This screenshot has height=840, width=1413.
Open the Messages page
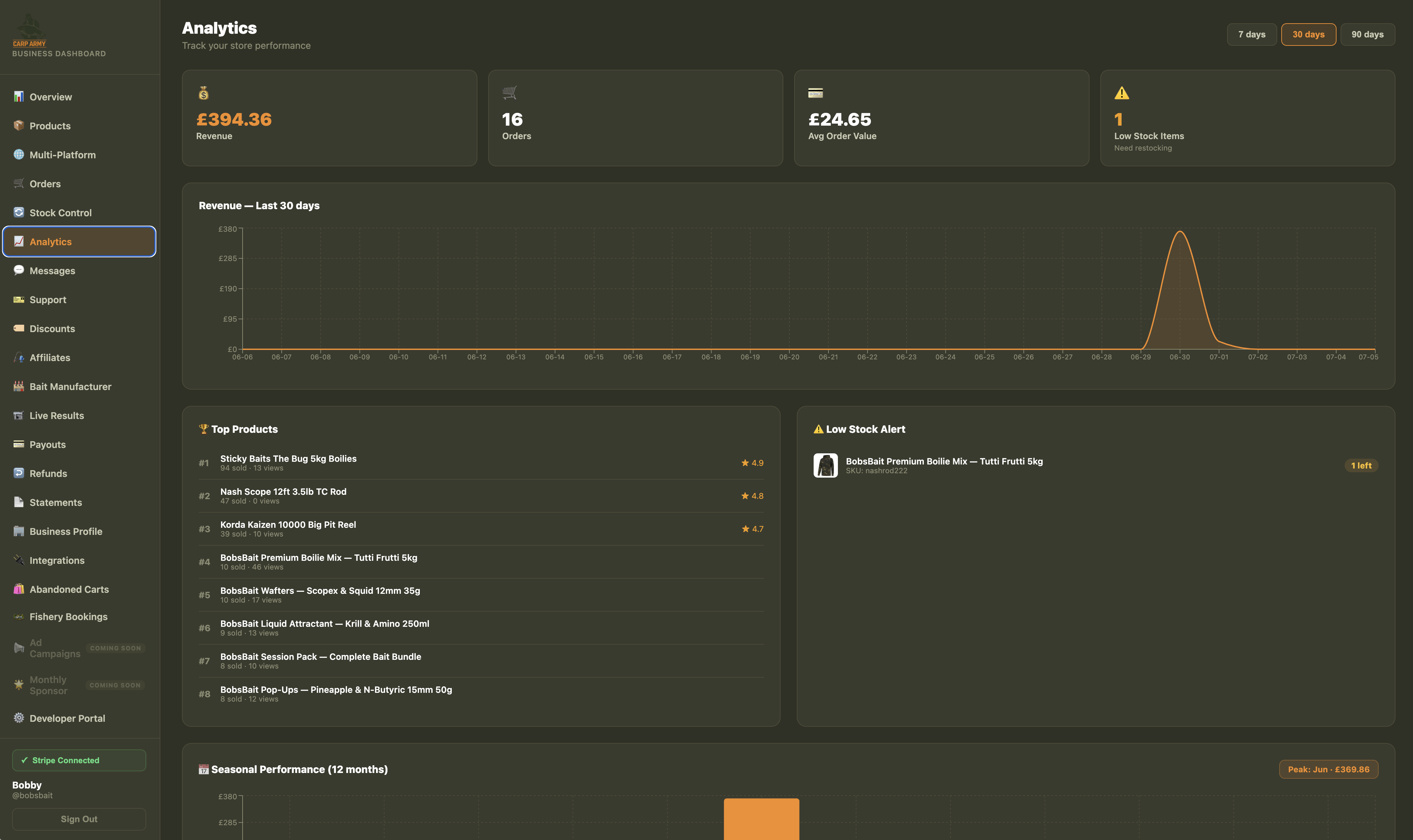79,270
